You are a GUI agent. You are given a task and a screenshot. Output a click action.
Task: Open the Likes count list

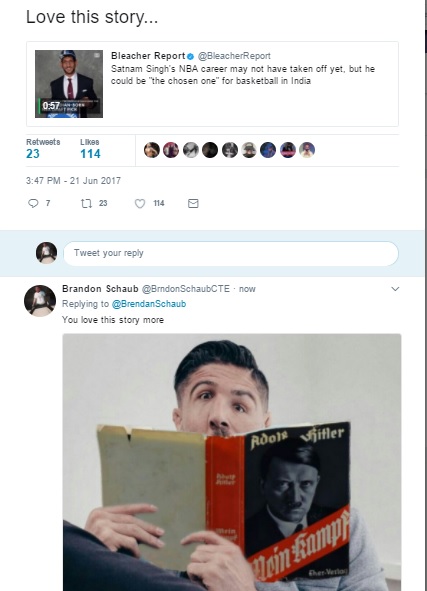pos(90,149)
